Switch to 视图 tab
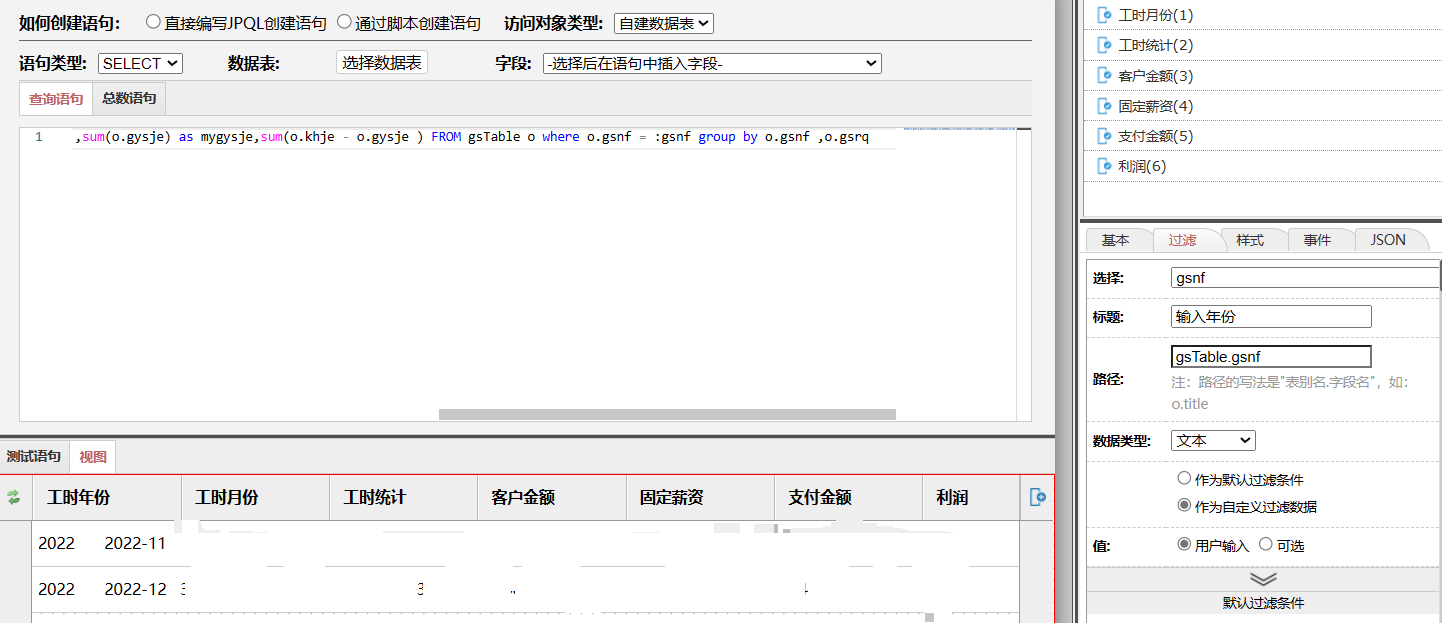1442x623 pixels. click(x=93, y=457)
